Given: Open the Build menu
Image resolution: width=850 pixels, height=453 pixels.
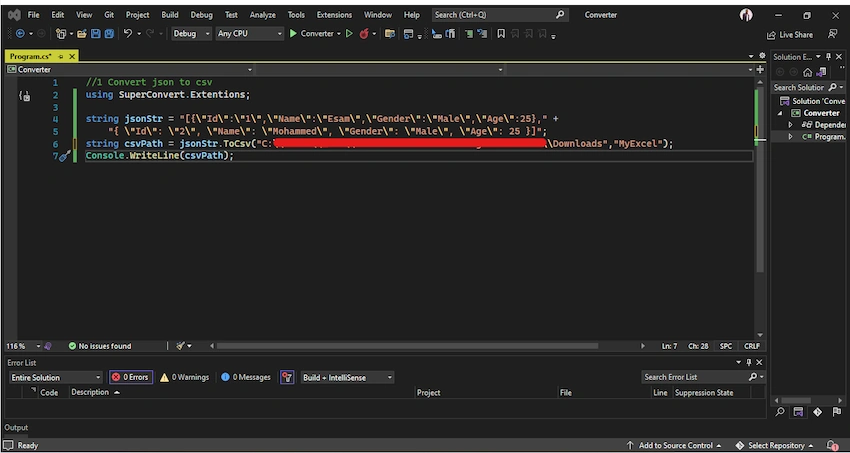Looking at the screenshot, I should 170,15.
